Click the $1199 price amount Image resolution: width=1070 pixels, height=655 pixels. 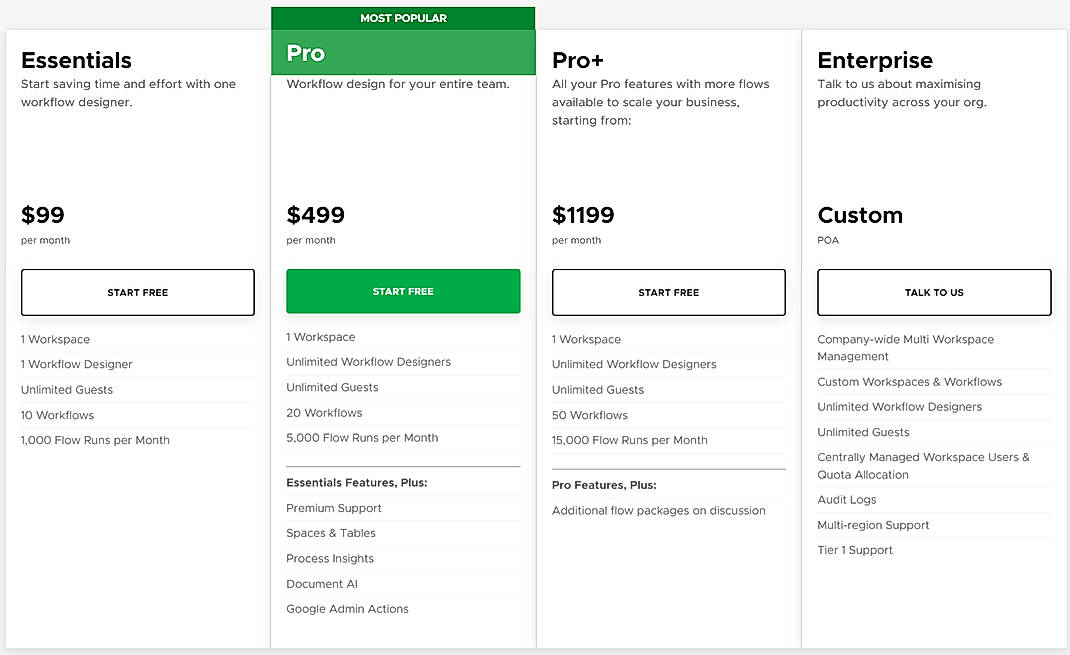[583, 215]
